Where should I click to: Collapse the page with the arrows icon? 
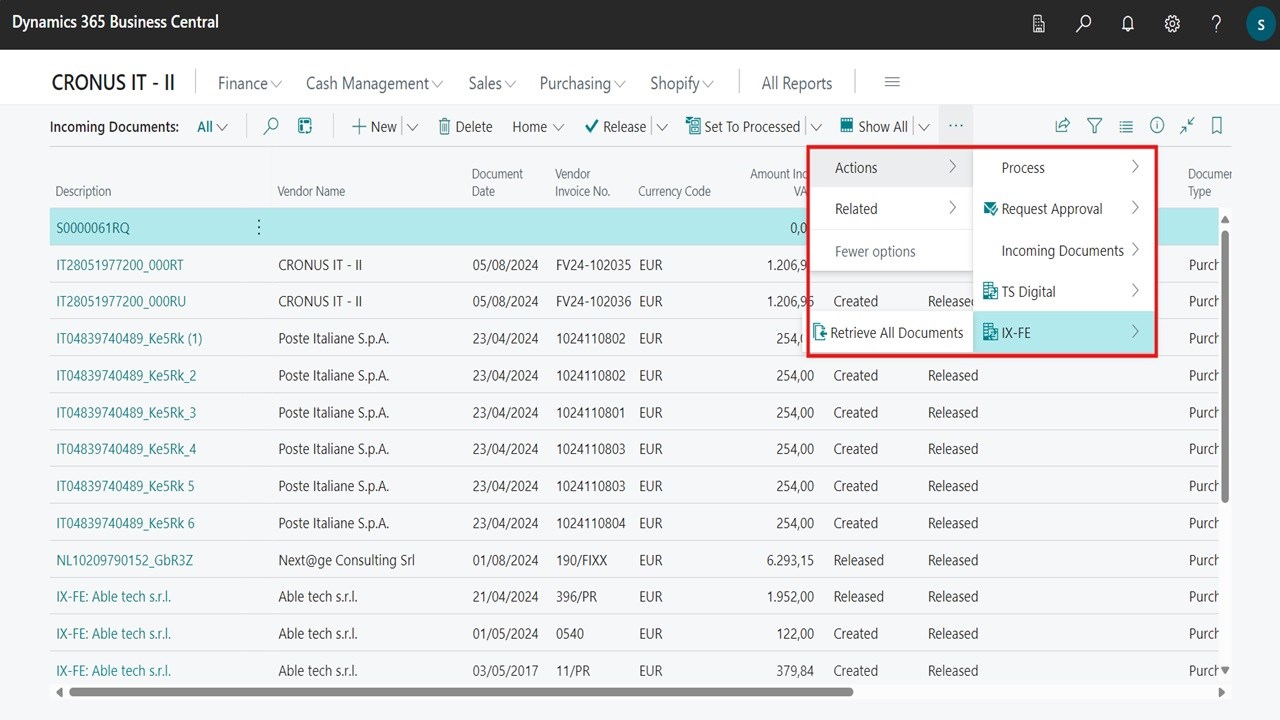click(1187, 126)
